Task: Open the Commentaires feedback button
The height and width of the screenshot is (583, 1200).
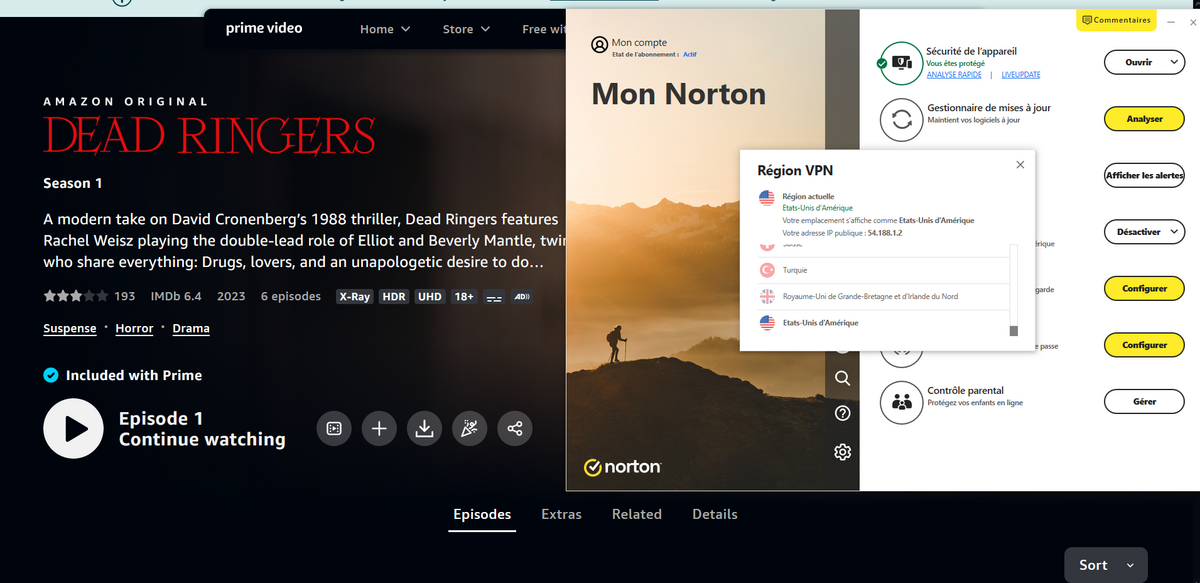Action: 1116,20
